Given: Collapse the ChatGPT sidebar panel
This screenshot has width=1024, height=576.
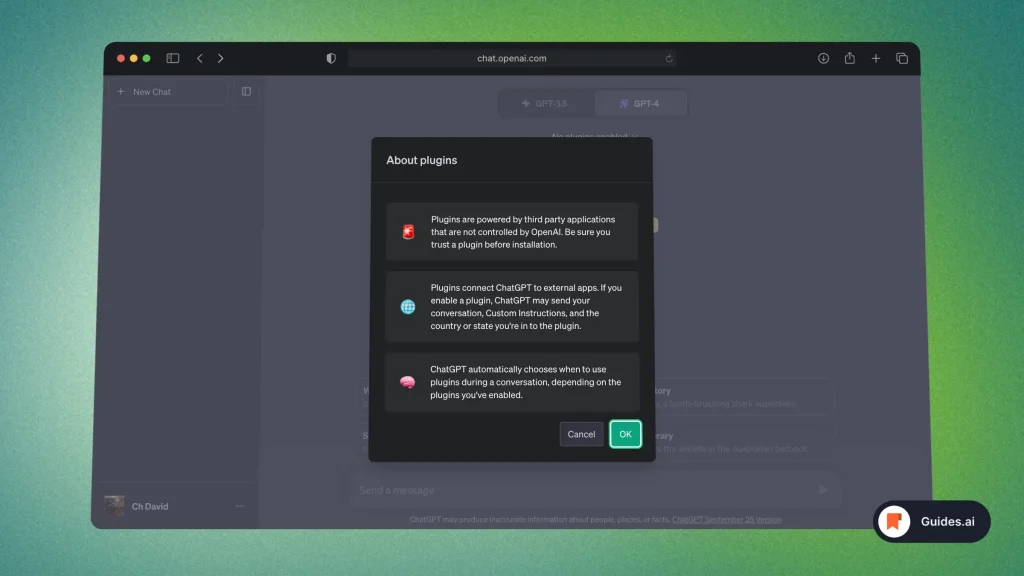Looking at the screenshot, I should coord(246,91).
